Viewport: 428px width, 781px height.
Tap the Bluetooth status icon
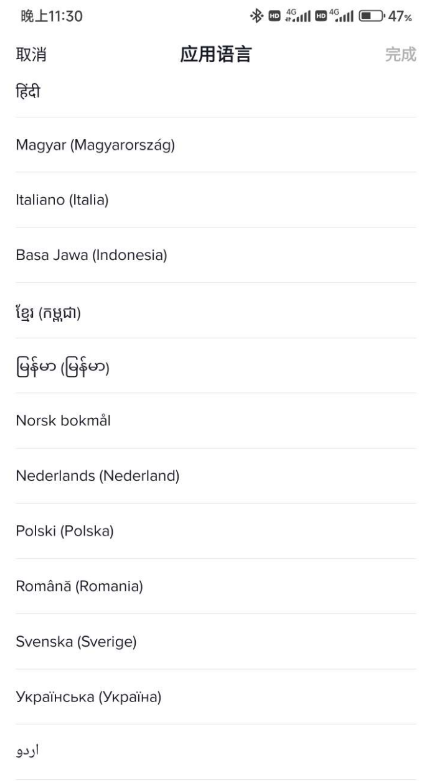click(256, 16)
